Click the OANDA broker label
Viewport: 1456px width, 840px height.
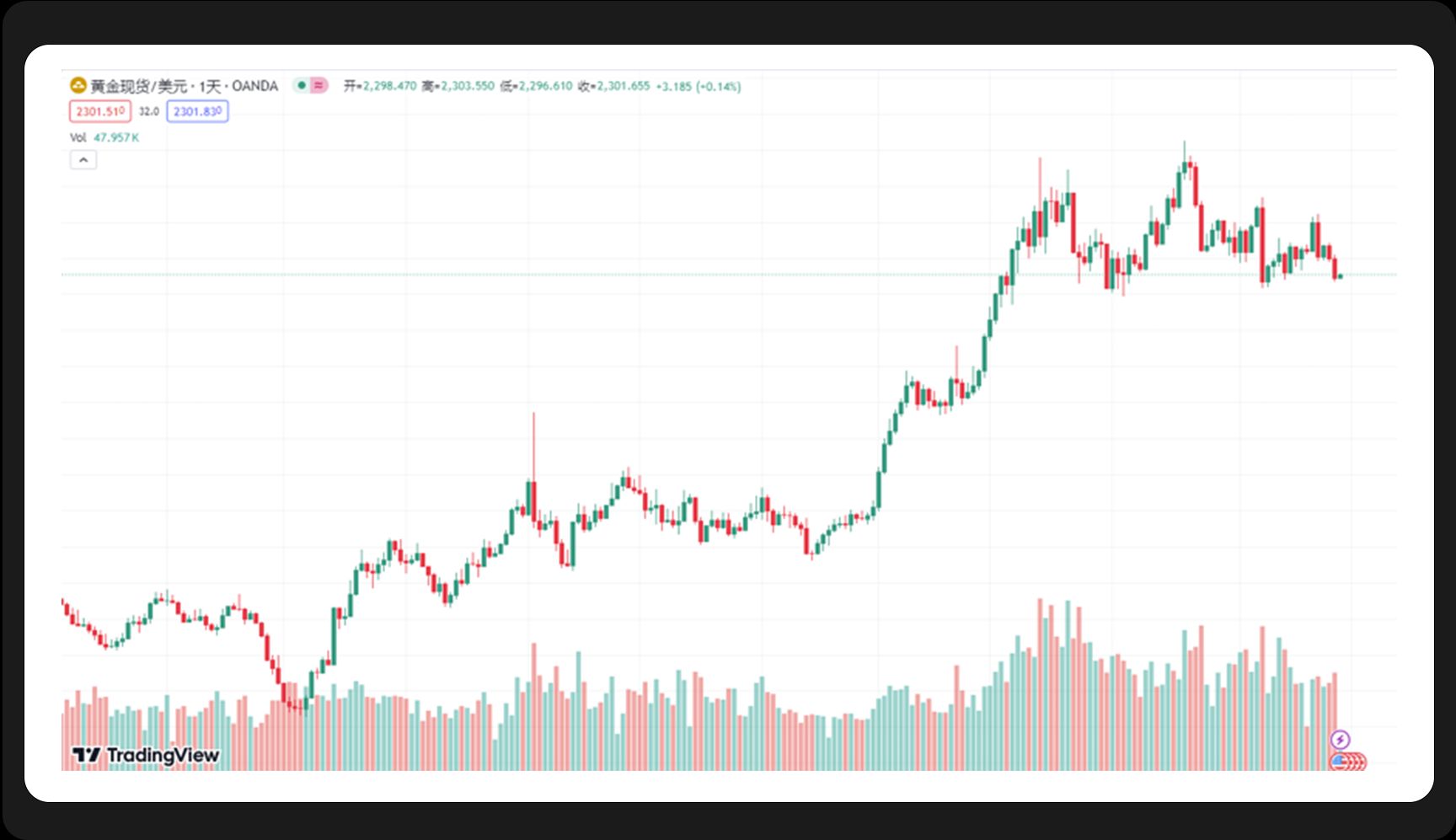[254, 86]
